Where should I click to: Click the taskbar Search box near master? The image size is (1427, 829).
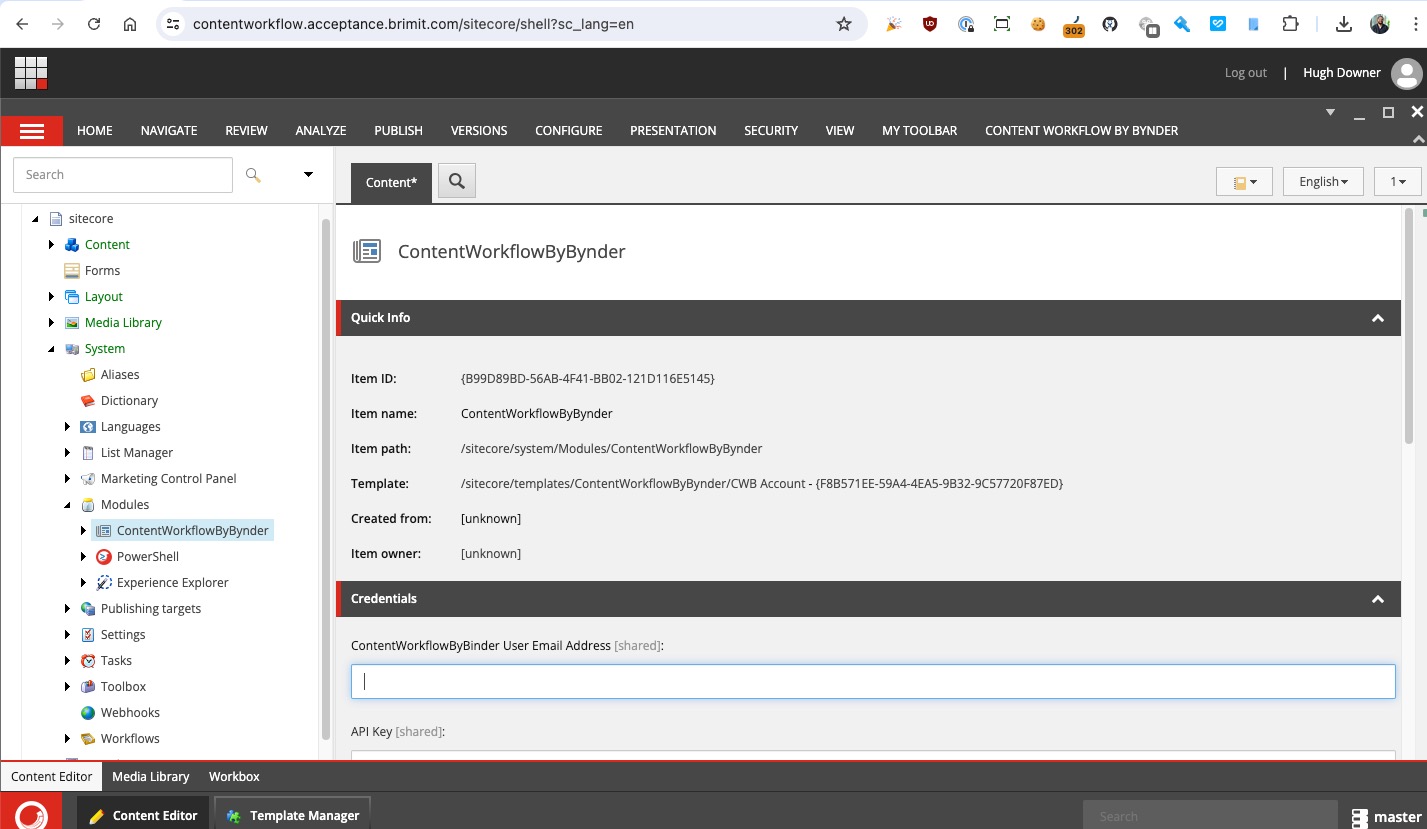pos(1210,816)
